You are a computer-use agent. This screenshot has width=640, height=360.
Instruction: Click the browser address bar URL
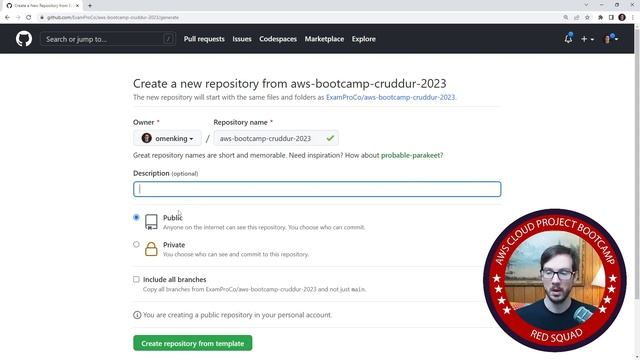click(113, 18)
